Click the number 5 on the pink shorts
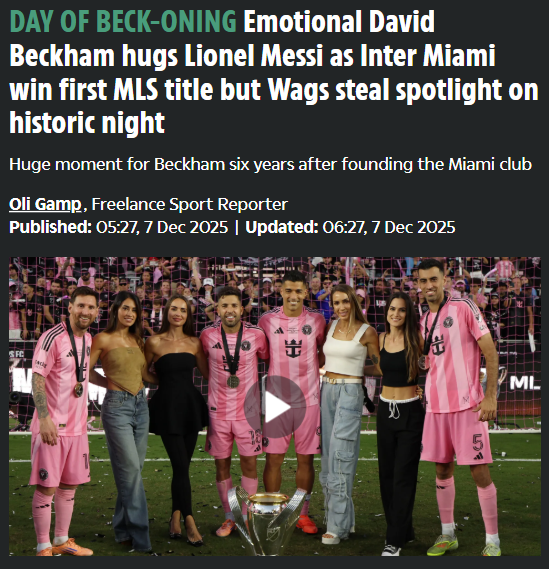The width and height of the screenshot is (549, 569). (478, 443)
